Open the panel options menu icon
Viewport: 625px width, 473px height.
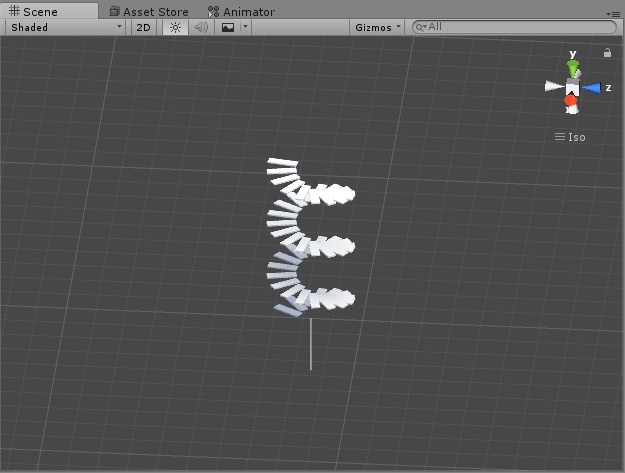coord(613,14)
